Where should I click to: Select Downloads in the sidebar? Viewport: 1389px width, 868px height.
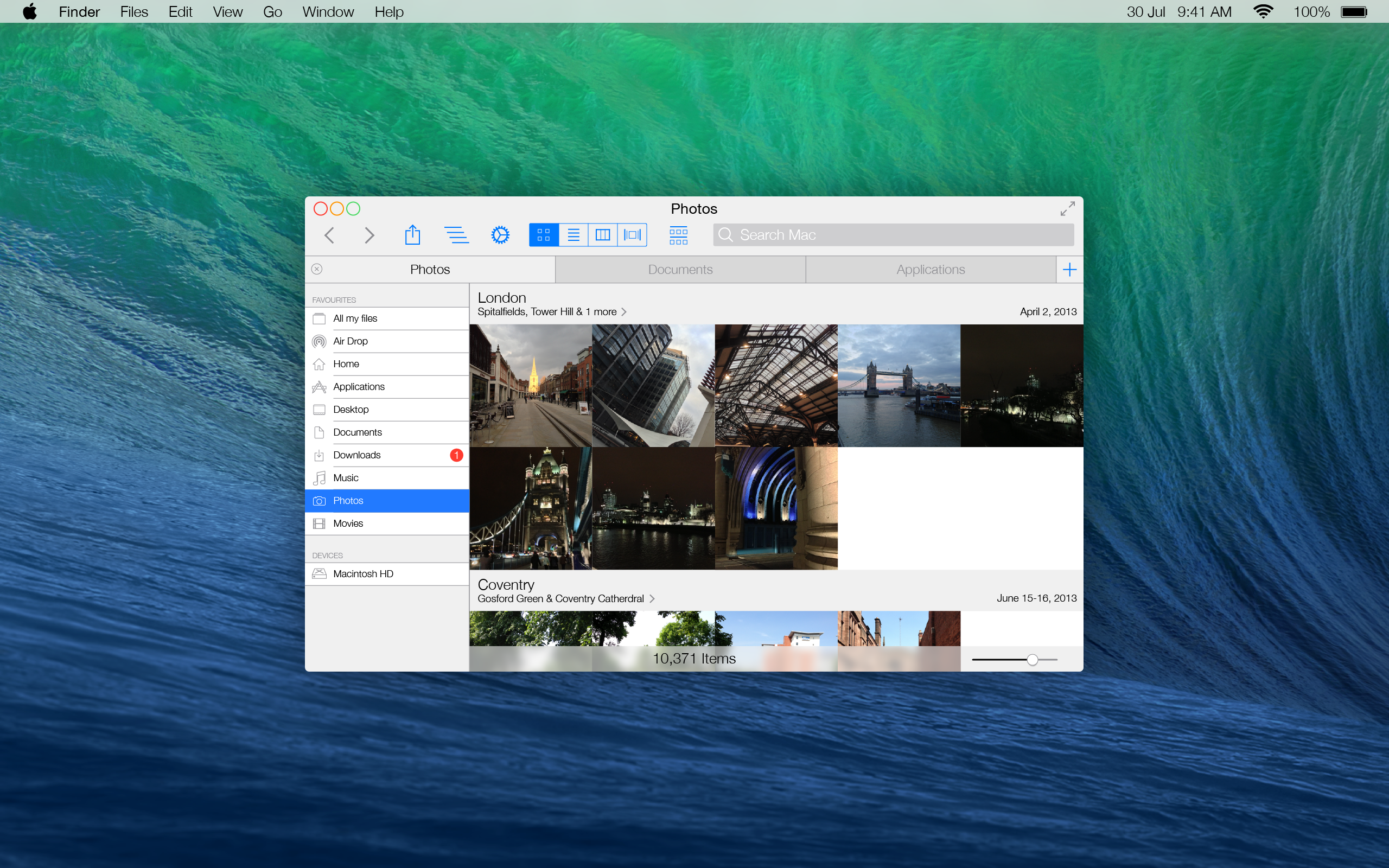point(357,455)
